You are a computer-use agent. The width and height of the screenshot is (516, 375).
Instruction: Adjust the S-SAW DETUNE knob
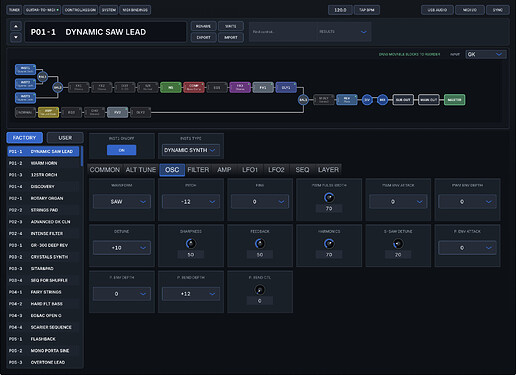398,243
